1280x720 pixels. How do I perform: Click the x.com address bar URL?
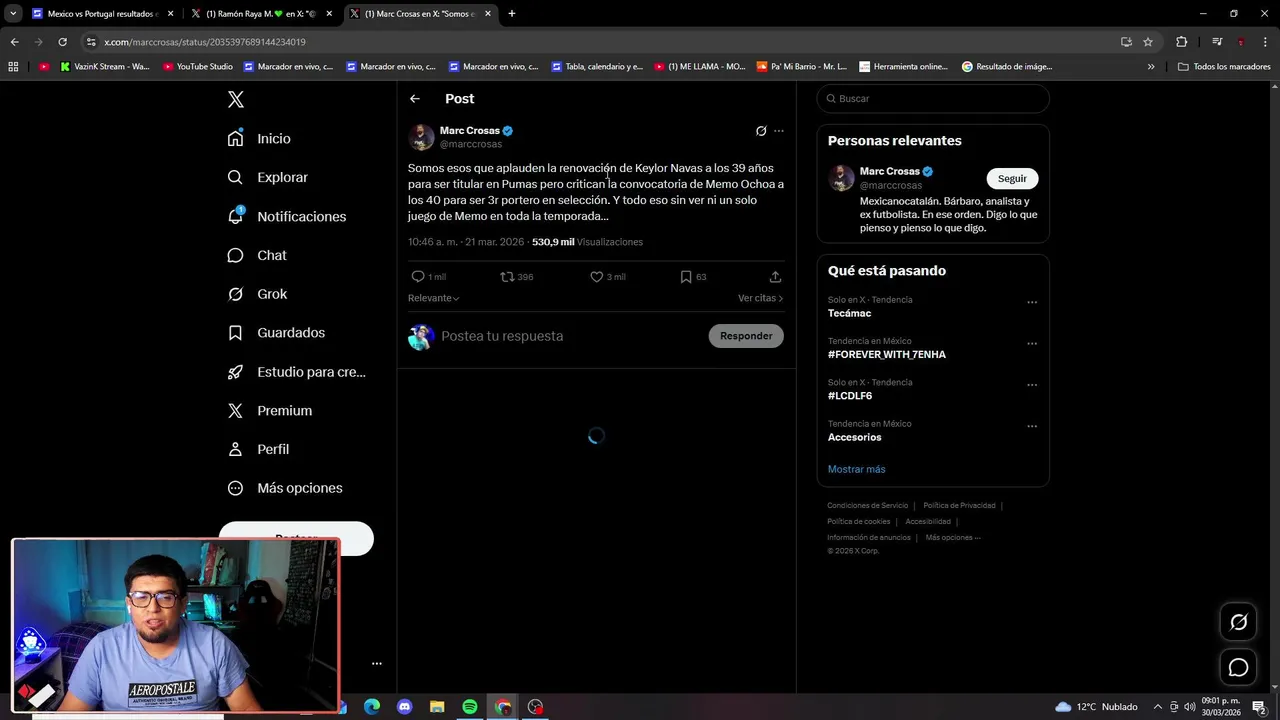pyautogui.click(x=205, y=42)
